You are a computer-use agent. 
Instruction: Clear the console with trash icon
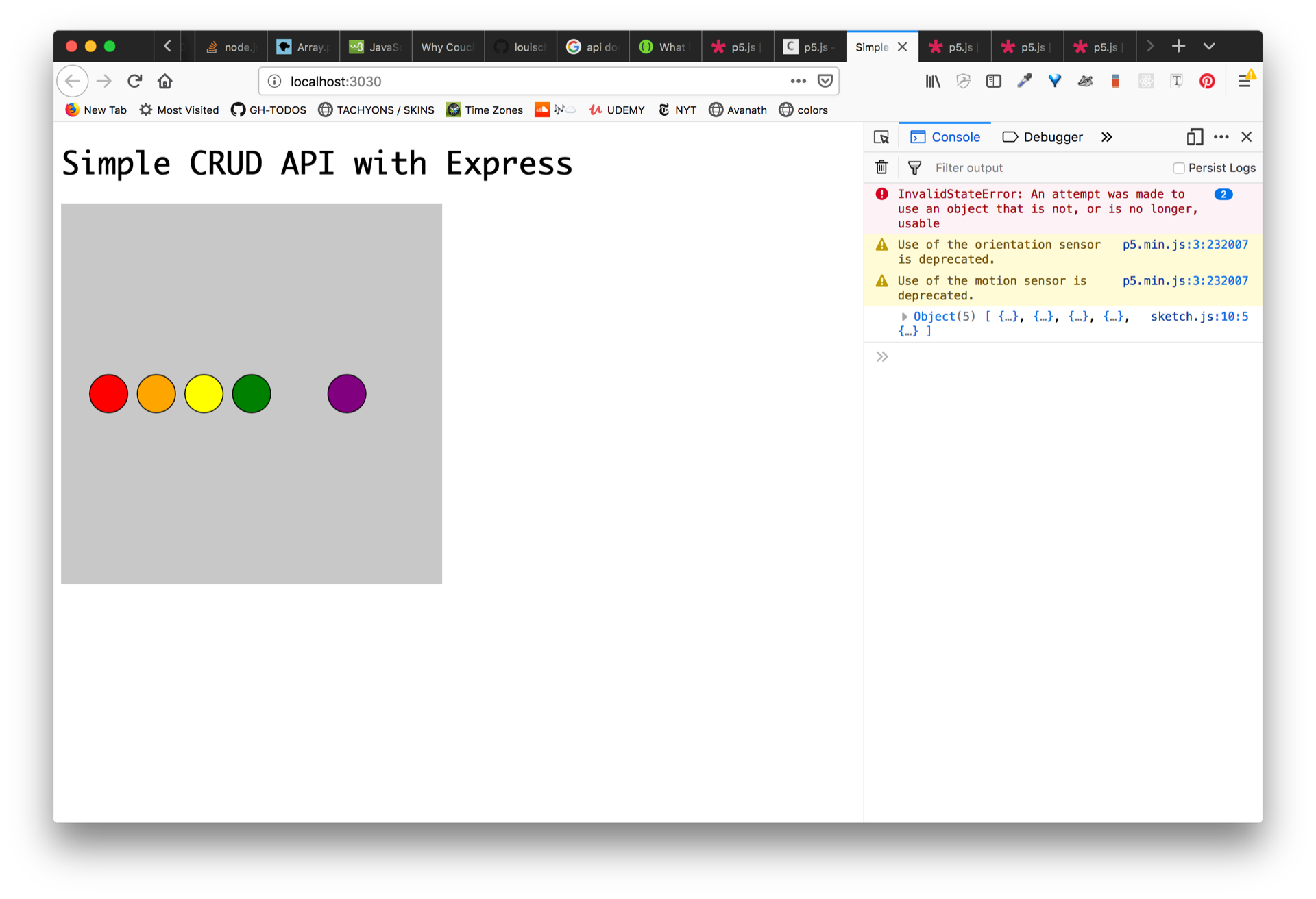click(x=881, y=167)
